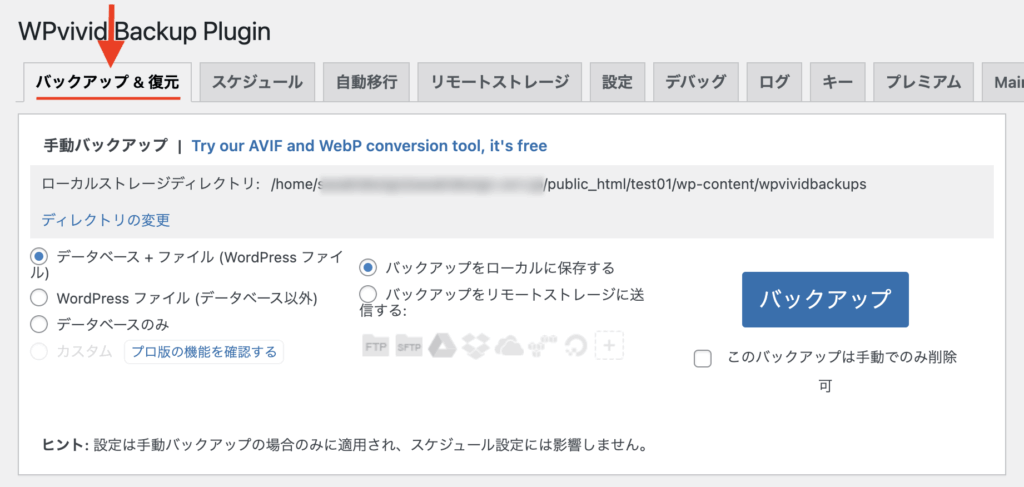
Task: Pick the OneDrive cloud storage icon
Action: tap(511, 345)
